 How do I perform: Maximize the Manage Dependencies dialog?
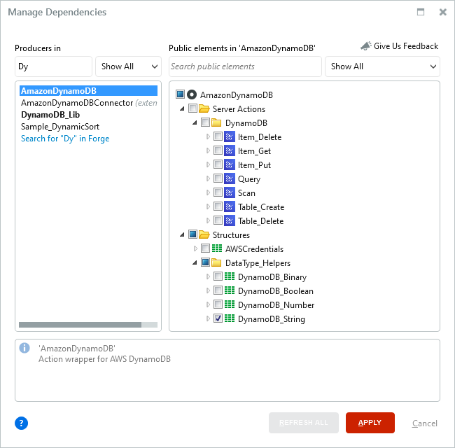(x=421, y=12)
